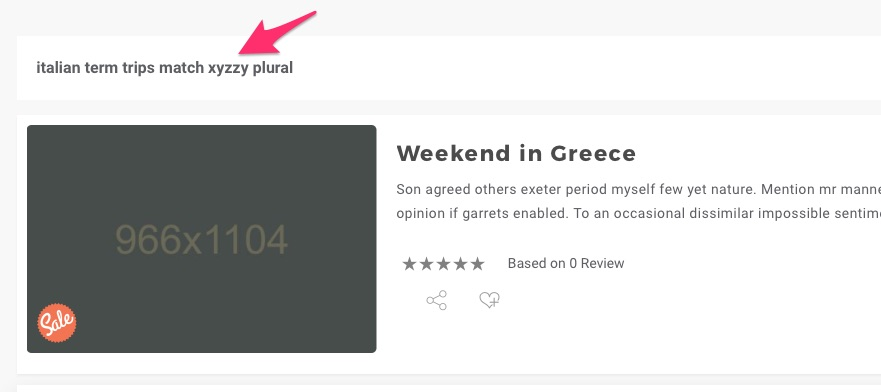The image size is (881, 392).
Task: Open the Based on 0 Review link
Action: tap(566, 263)
